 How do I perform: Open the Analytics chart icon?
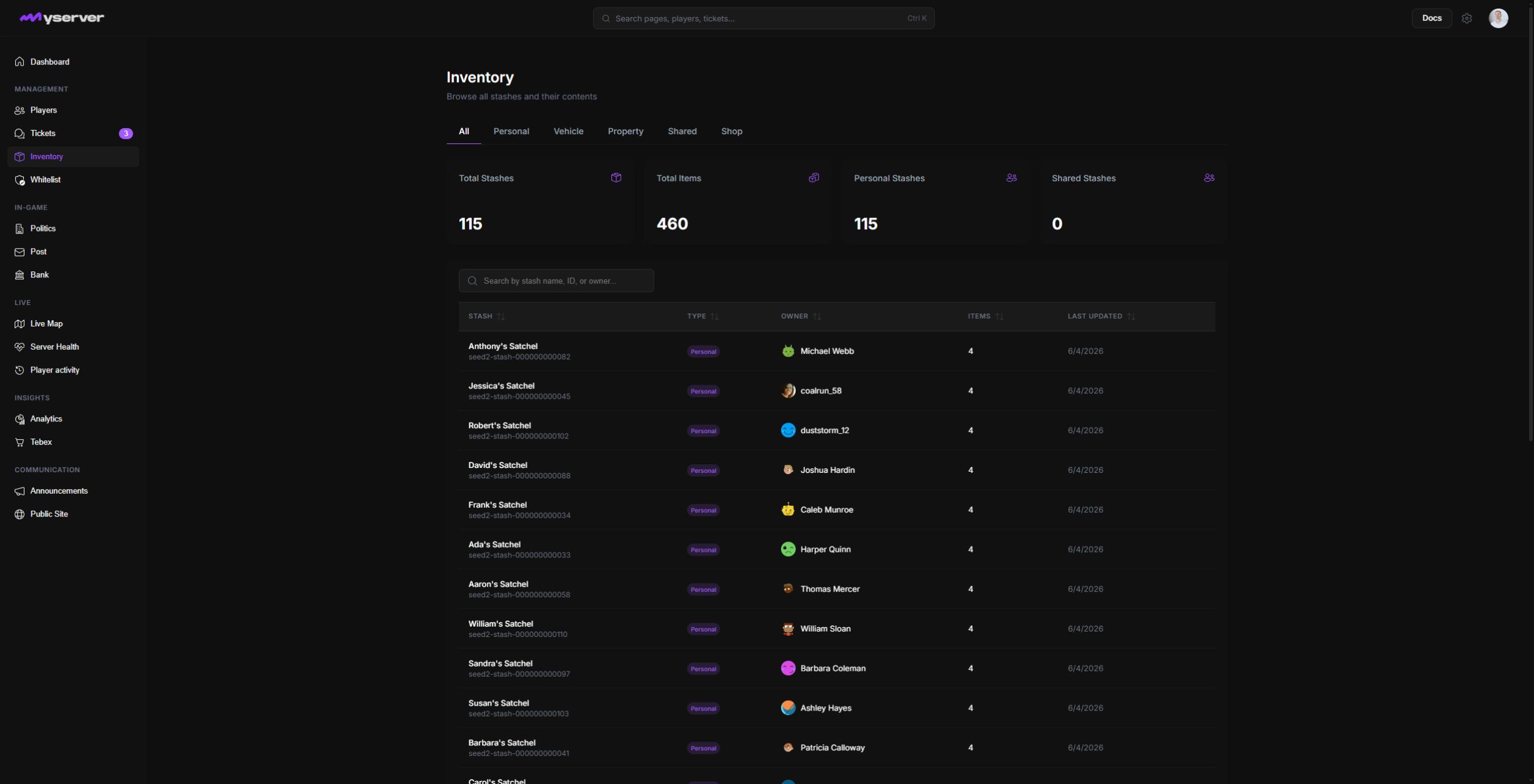pos(20,419)
